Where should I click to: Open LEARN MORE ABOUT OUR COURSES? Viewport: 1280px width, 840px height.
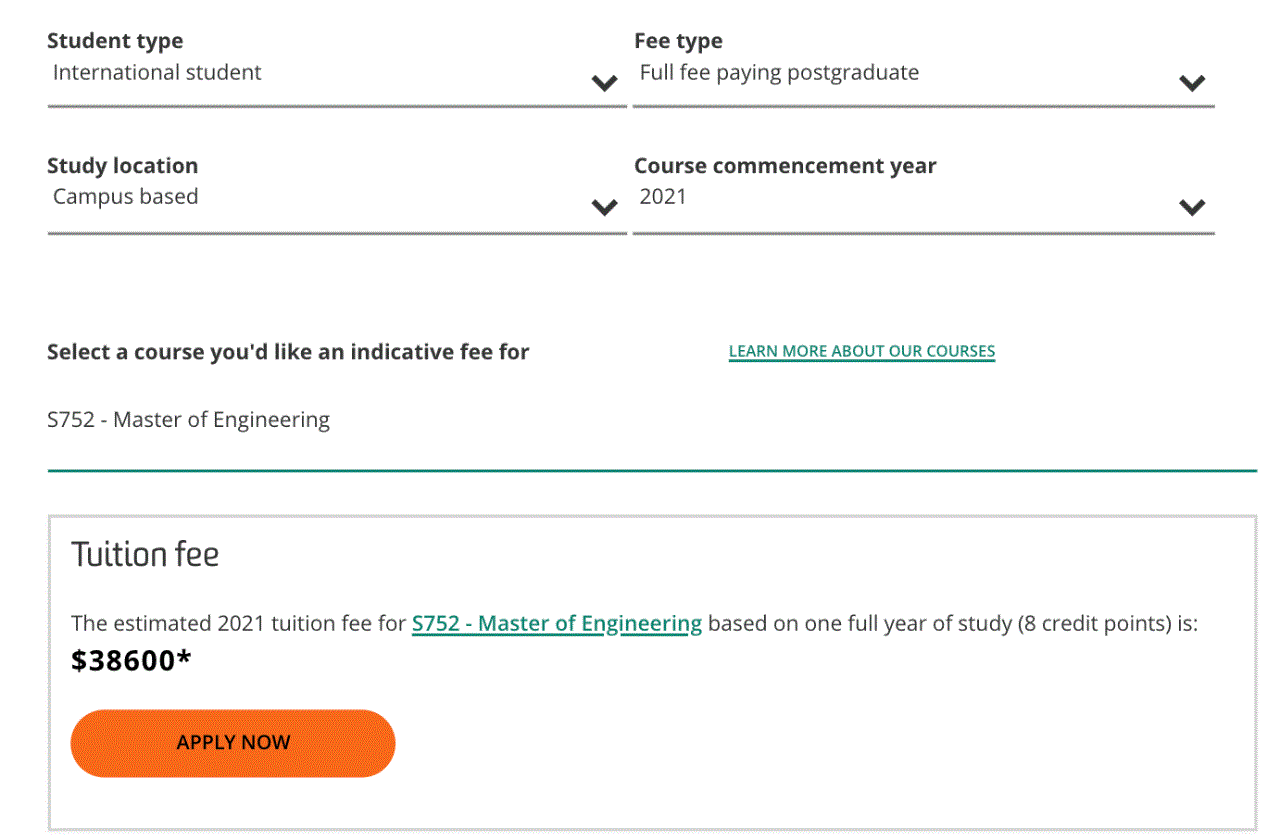tap(861, 351)
